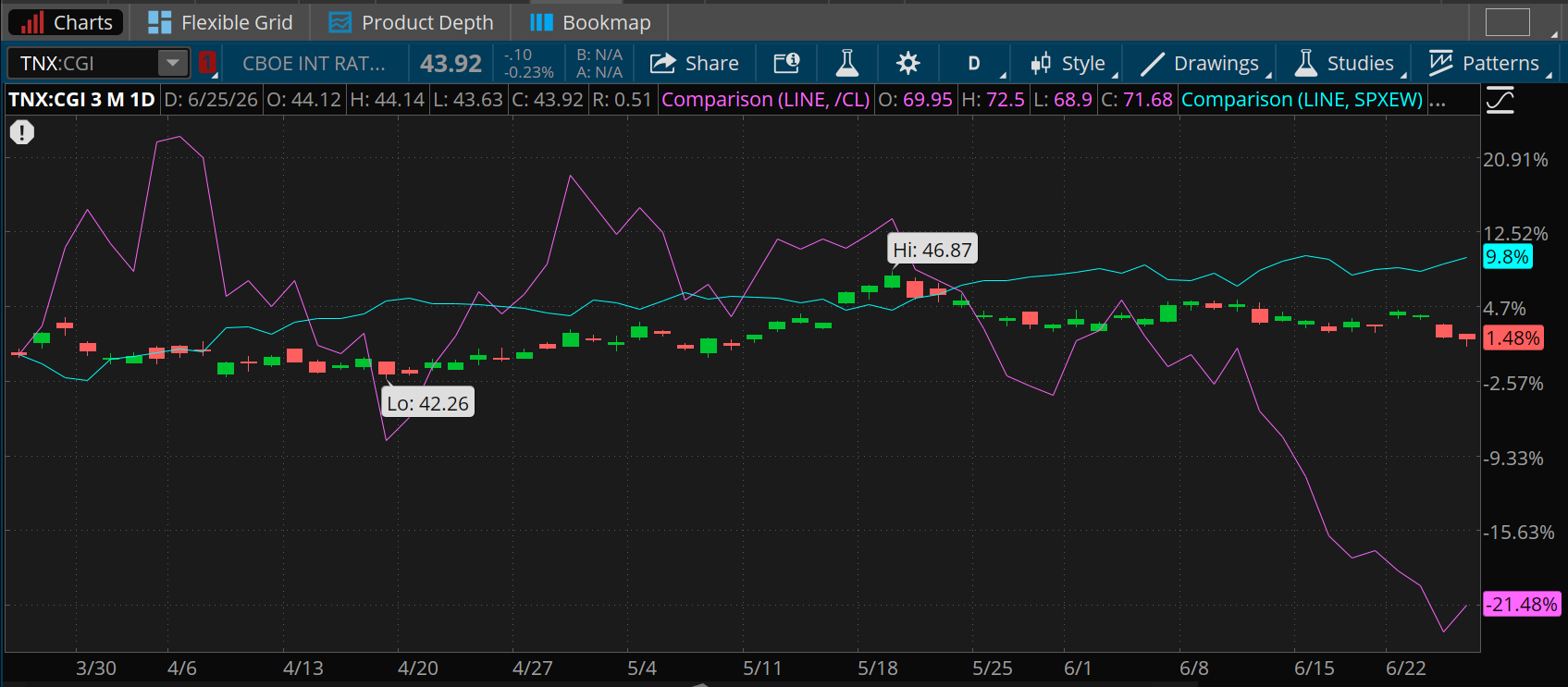Click the TNX:CGI symbol input field
The height and width of the screenshot is (687, 1568).
(x=83, y=63)
